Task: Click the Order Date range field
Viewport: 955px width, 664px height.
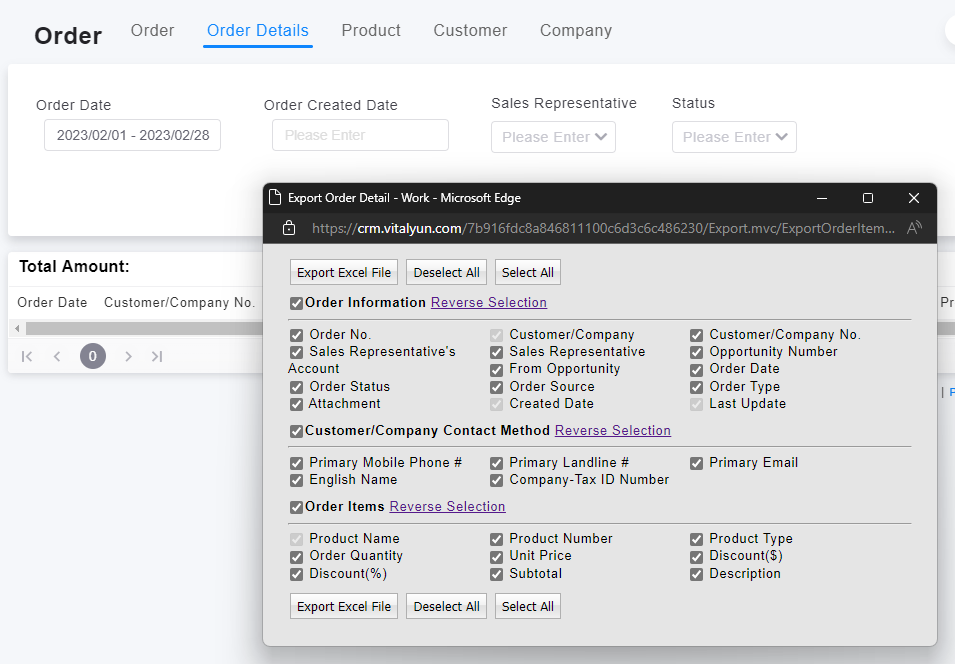Action: click(132, 135)
